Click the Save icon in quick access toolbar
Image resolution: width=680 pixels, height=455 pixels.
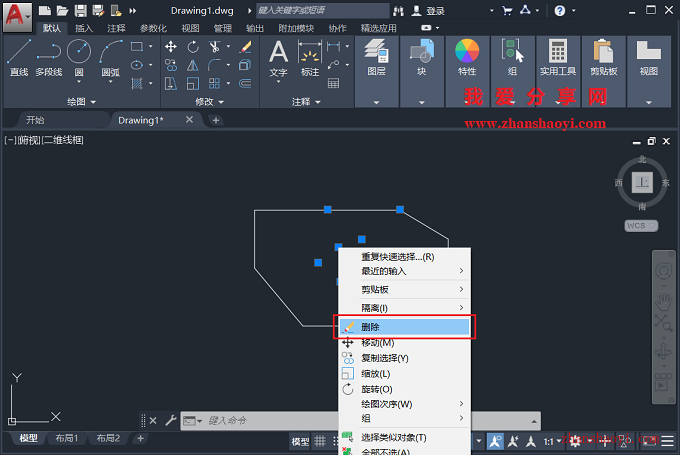click(x=81, y=10)
